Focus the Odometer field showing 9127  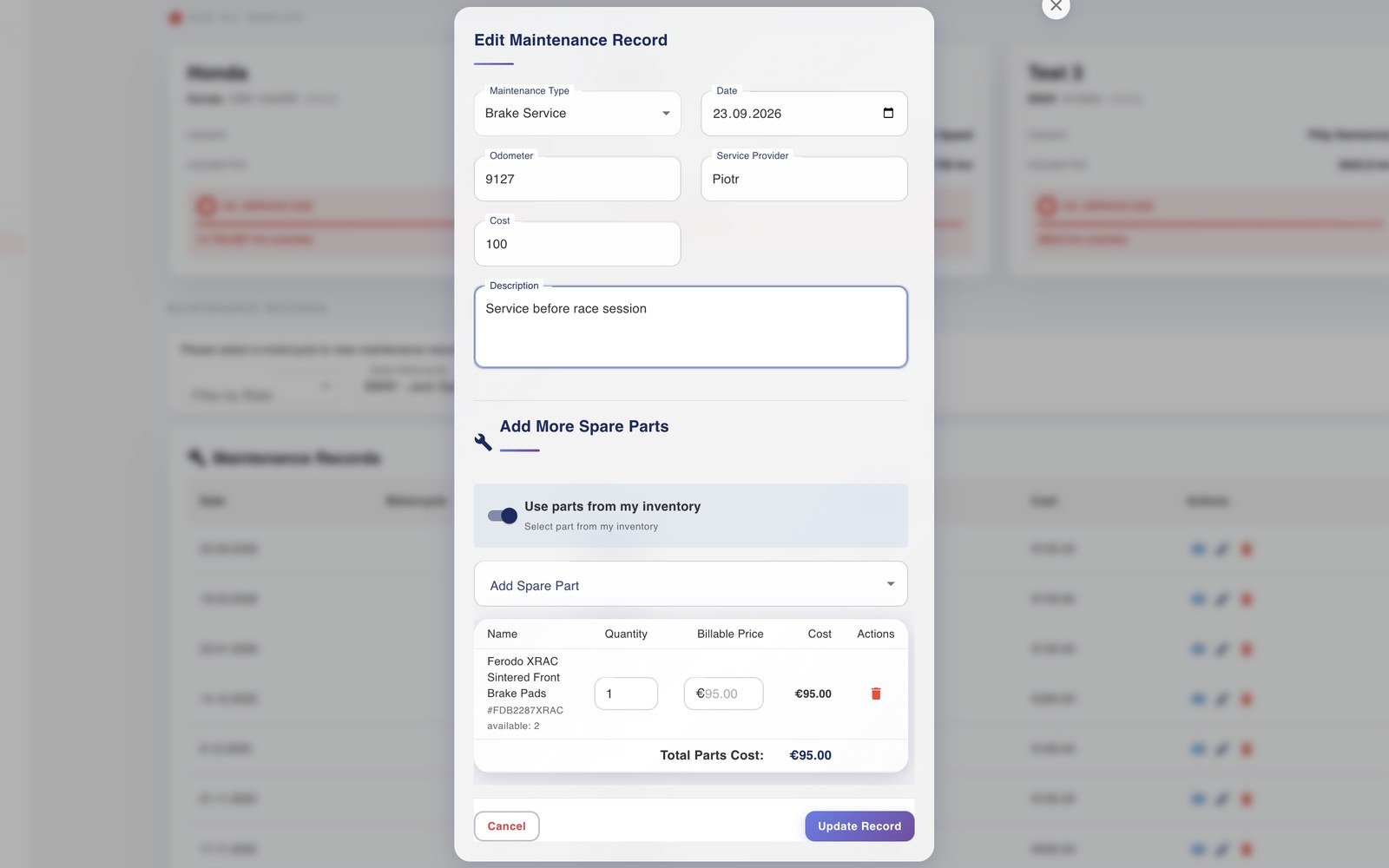577,179
